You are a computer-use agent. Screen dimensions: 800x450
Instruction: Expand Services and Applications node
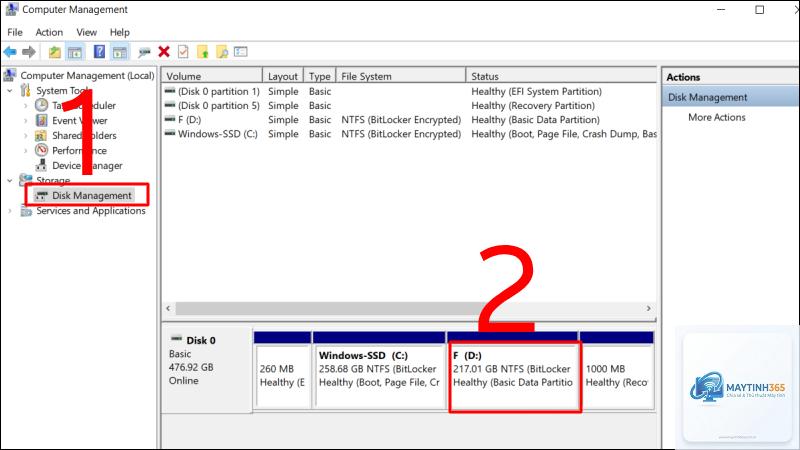(x=10, y=210)
